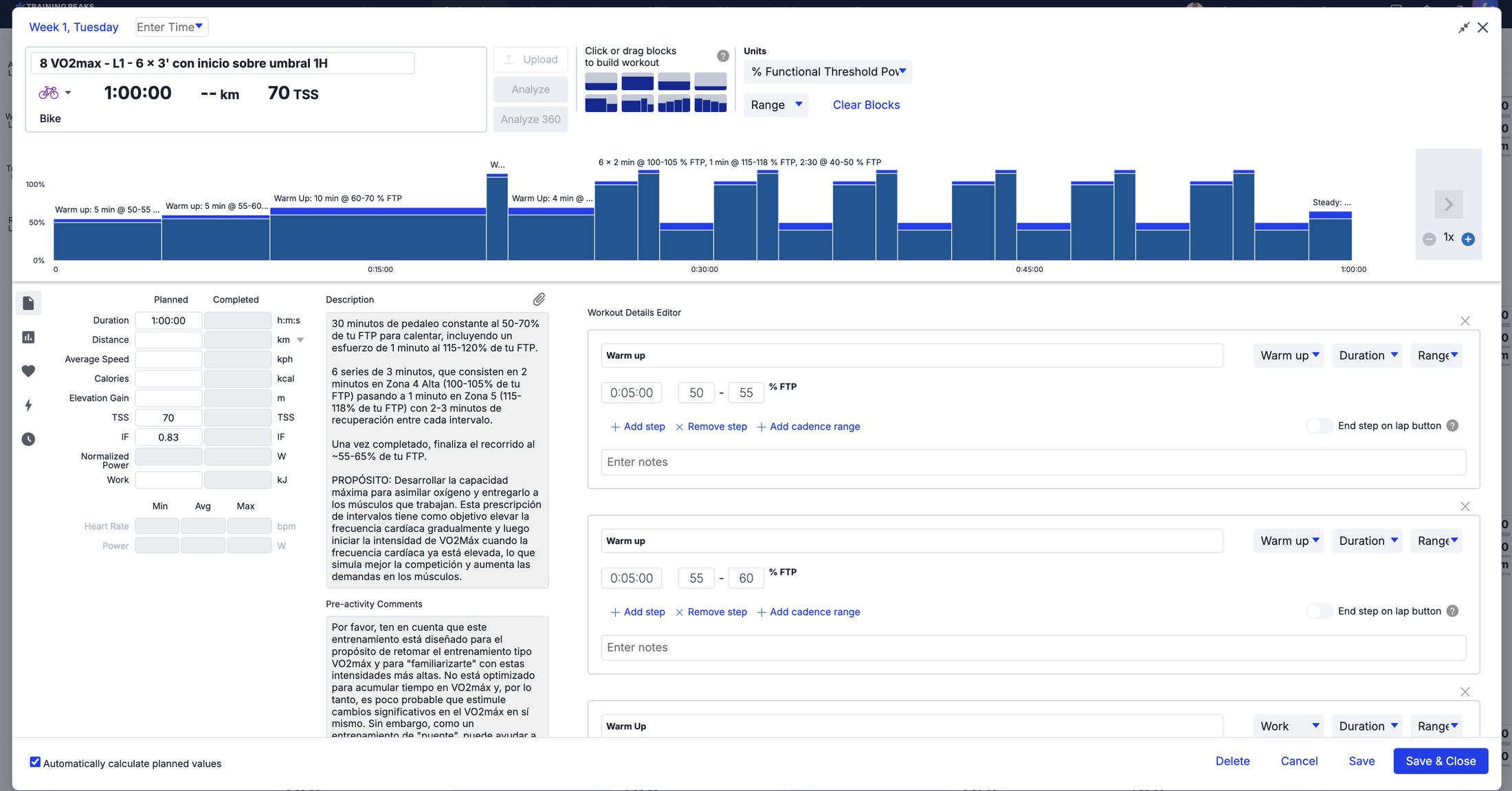
Task: Click first step's duration field 0:05:00
Action: (x=632, y=392)
